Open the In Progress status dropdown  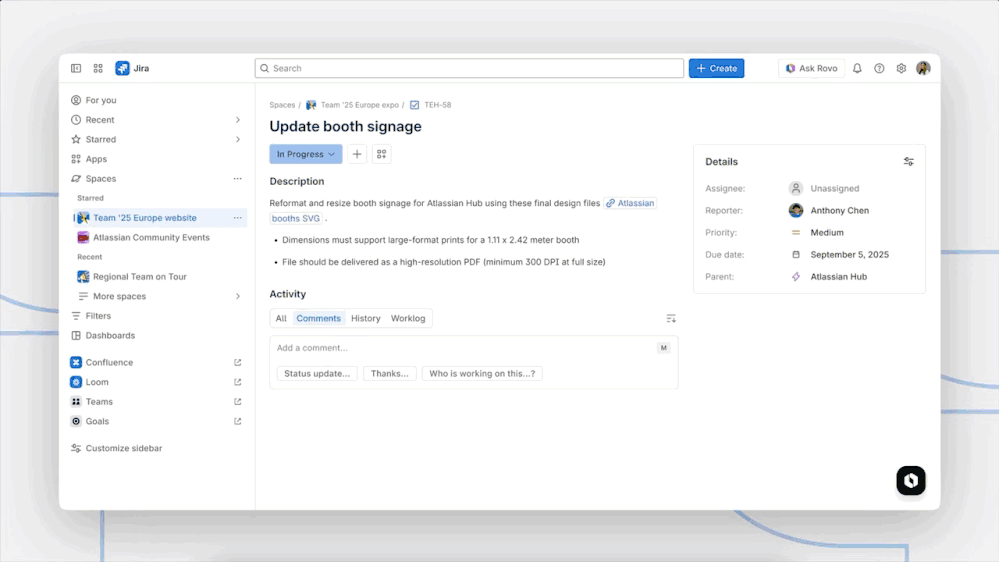pos(306,154)
